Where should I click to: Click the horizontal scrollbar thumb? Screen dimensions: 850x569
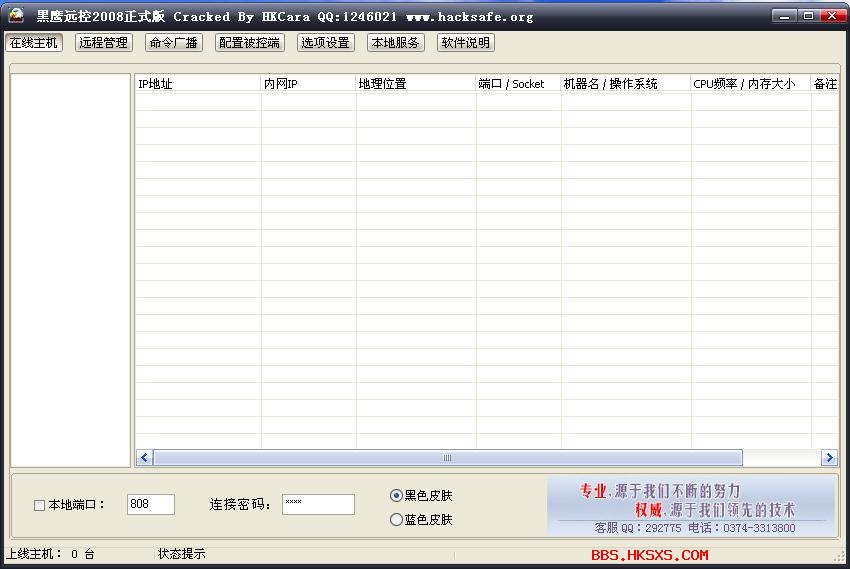tap(447, 458)
